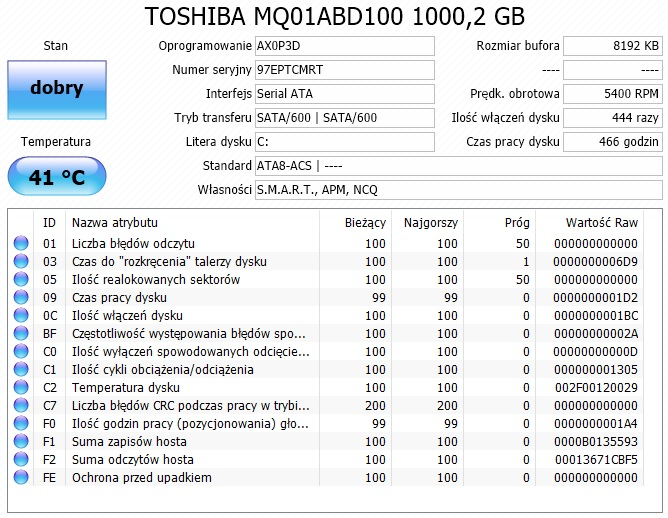Click status orb for attribute FE
Screen dimensions: 668x518
(21, 477)
